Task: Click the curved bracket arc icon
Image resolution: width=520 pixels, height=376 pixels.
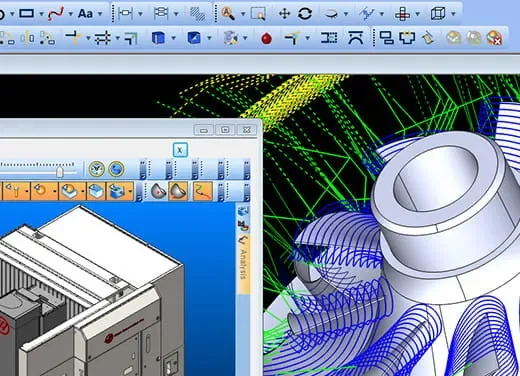Action: click(x=356, y=37)
